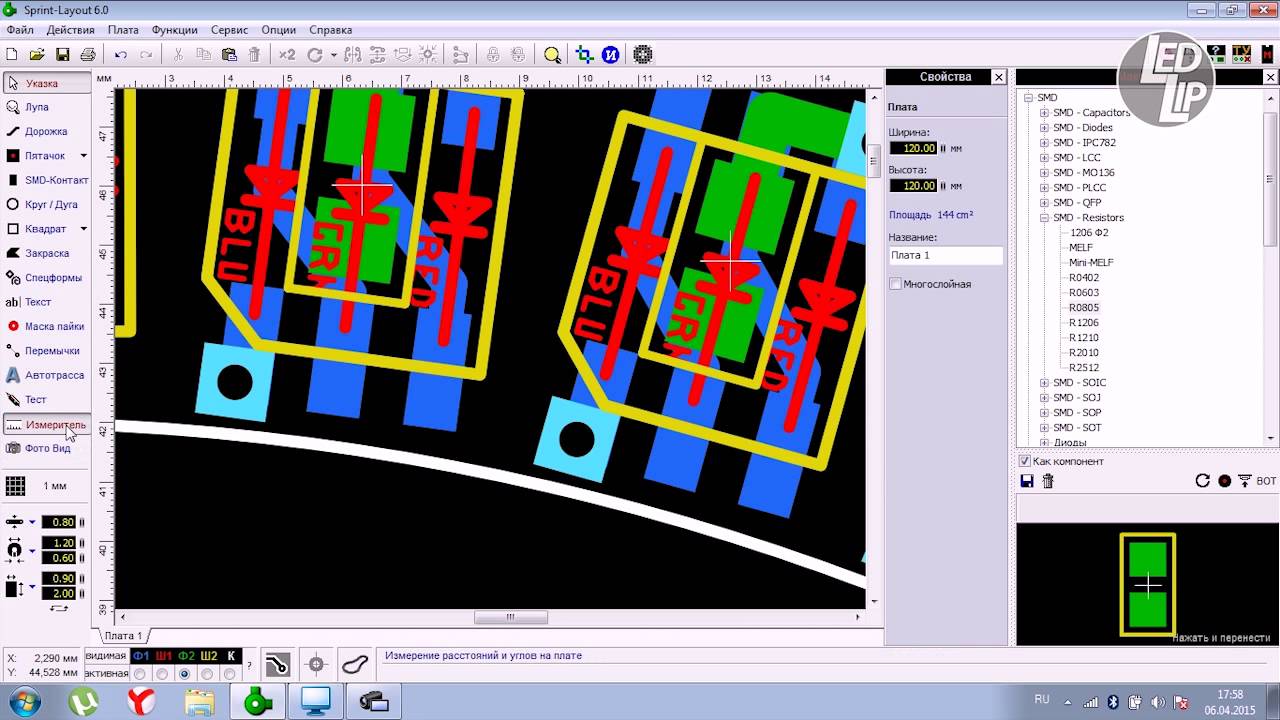Open the Файл menu

20,30
